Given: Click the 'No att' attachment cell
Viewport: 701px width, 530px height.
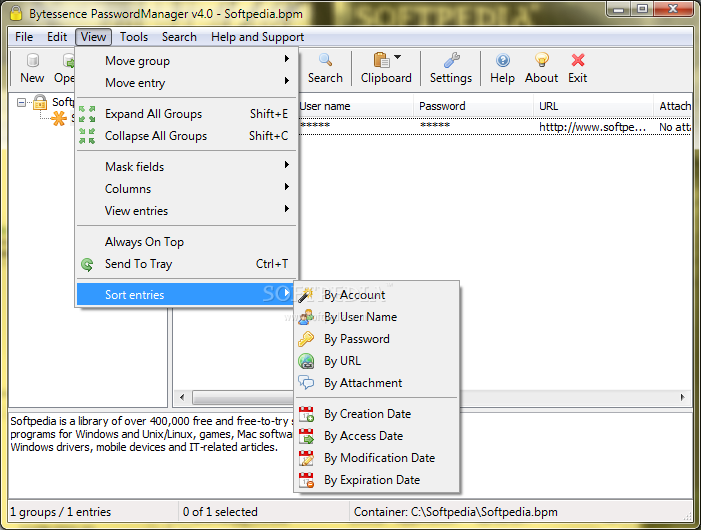Looking at the screenshot, I should 674,127.
